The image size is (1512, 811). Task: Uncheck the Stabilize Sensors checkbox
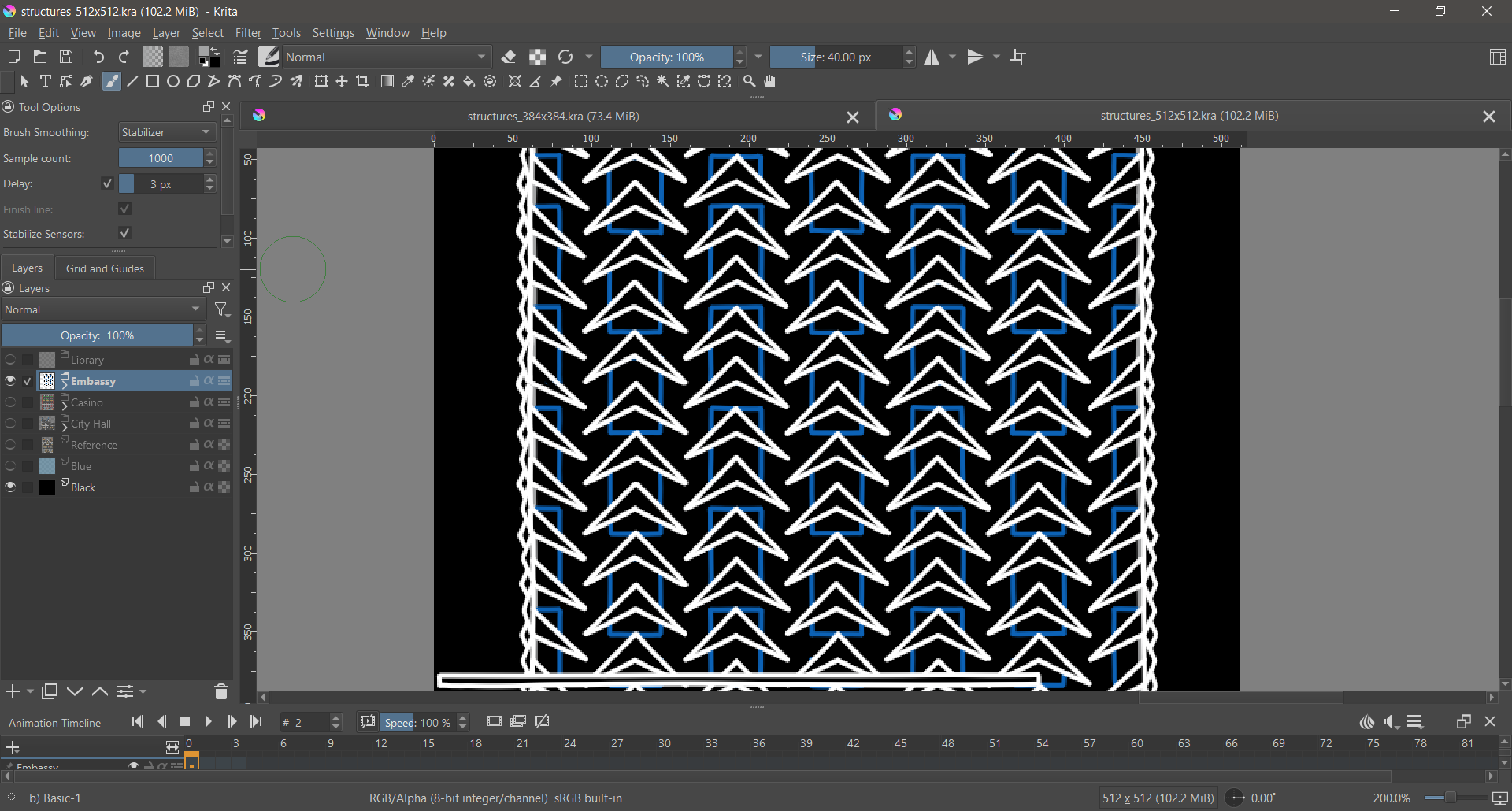(124, 234)
